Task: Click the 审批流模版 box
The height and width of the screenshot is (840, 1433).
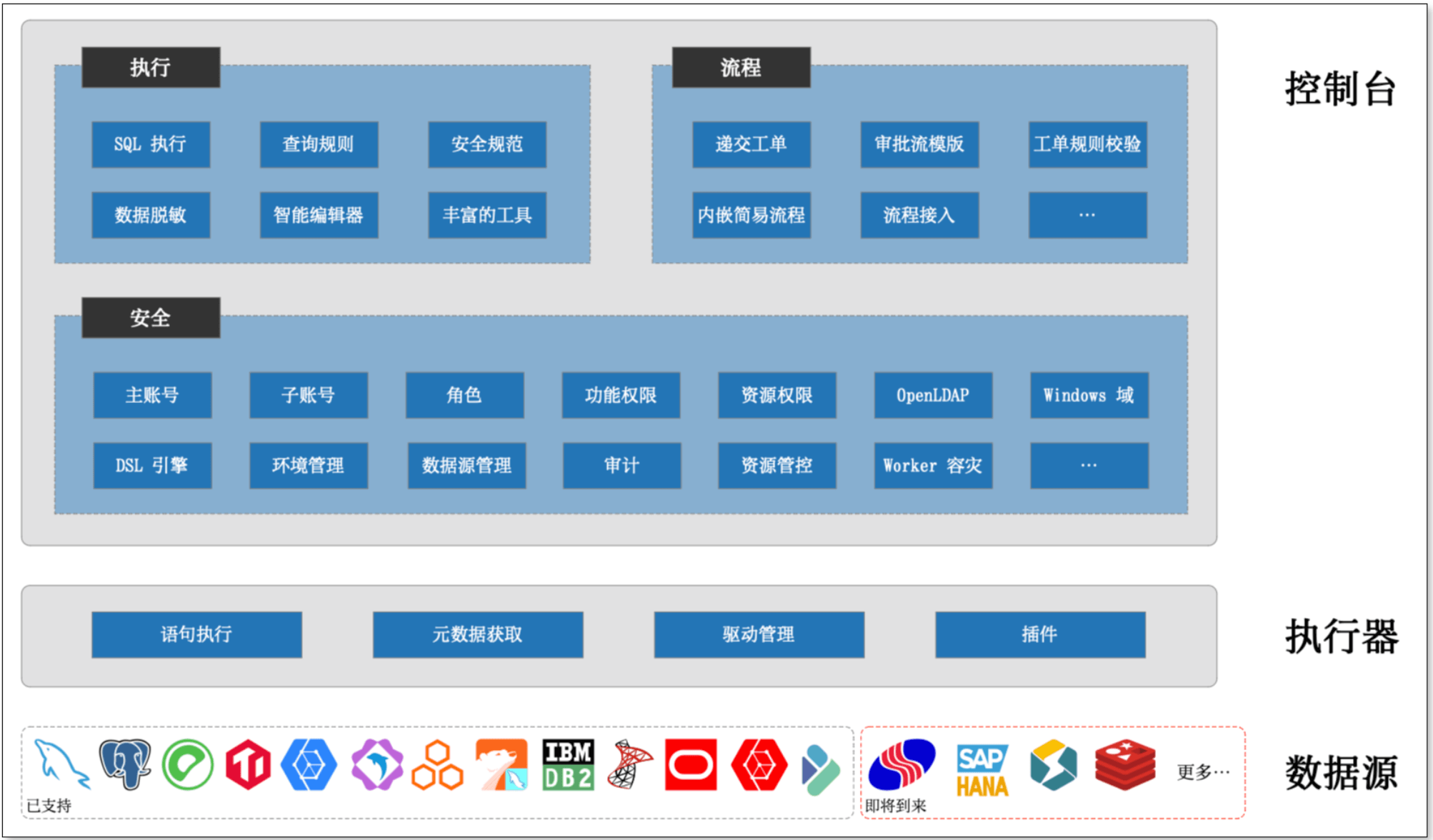Action: click(x=919, y=144)
